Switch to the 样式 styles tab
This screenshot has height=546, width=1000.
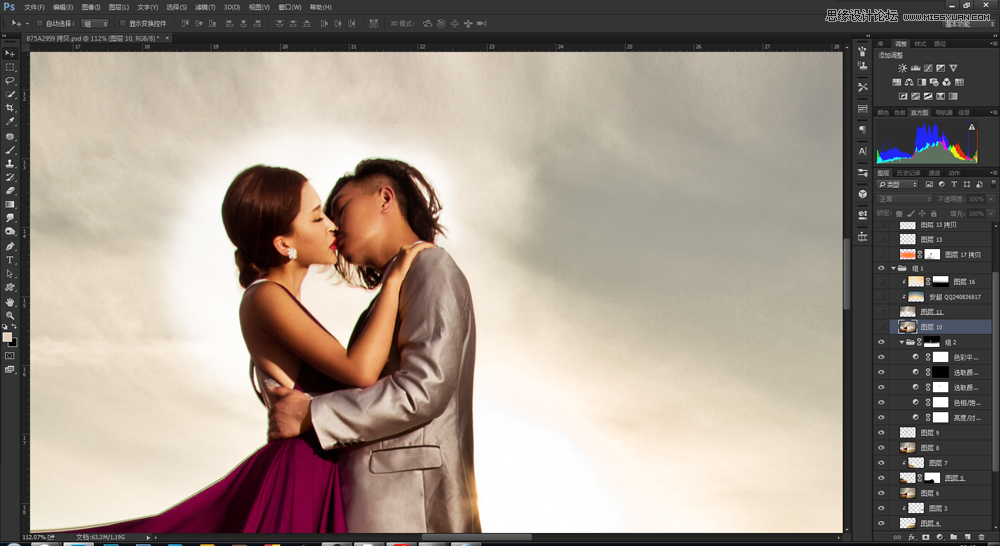pyautogui.click(x=920, y=44)
